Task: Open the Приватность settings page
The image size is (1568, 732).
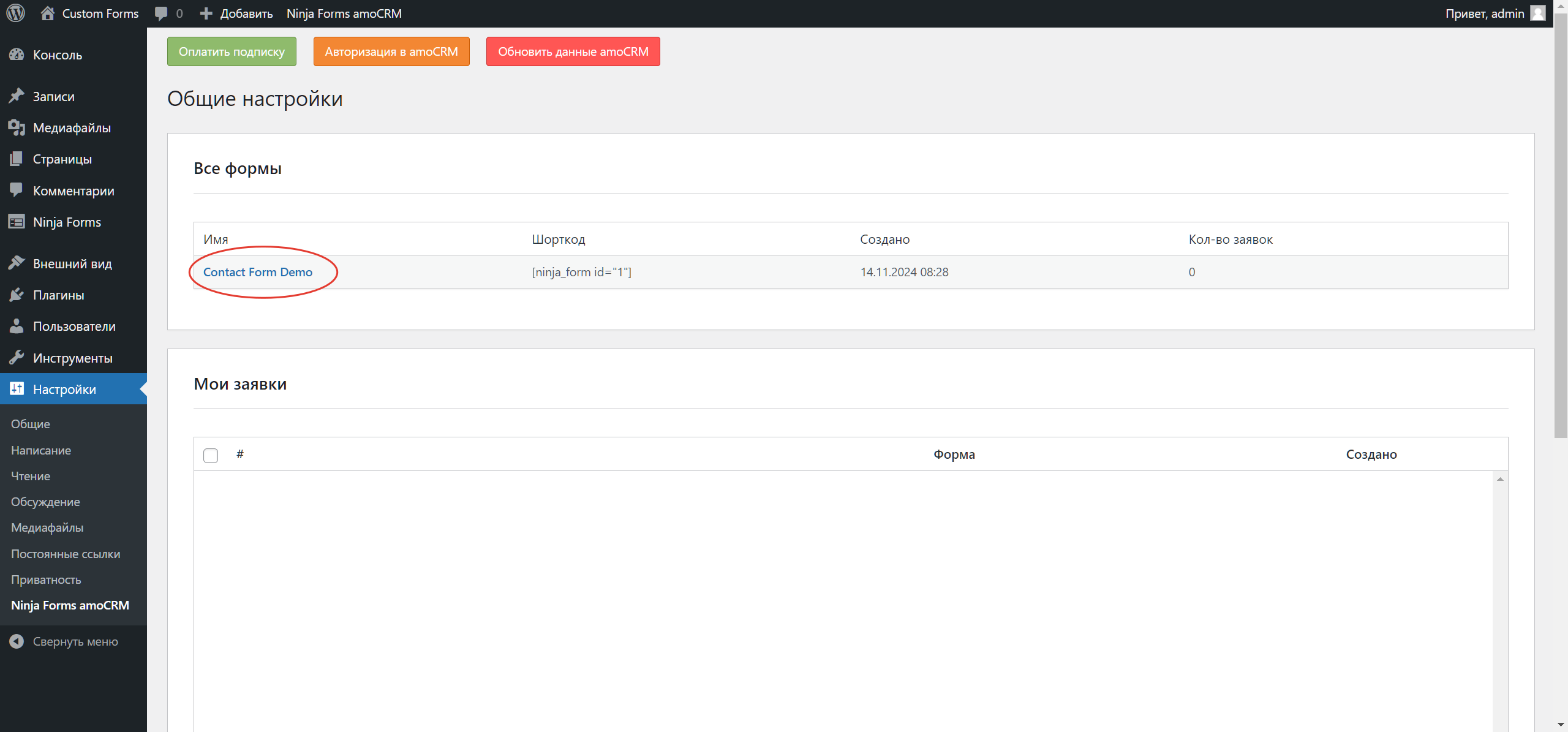Action: tap(46, 579)
